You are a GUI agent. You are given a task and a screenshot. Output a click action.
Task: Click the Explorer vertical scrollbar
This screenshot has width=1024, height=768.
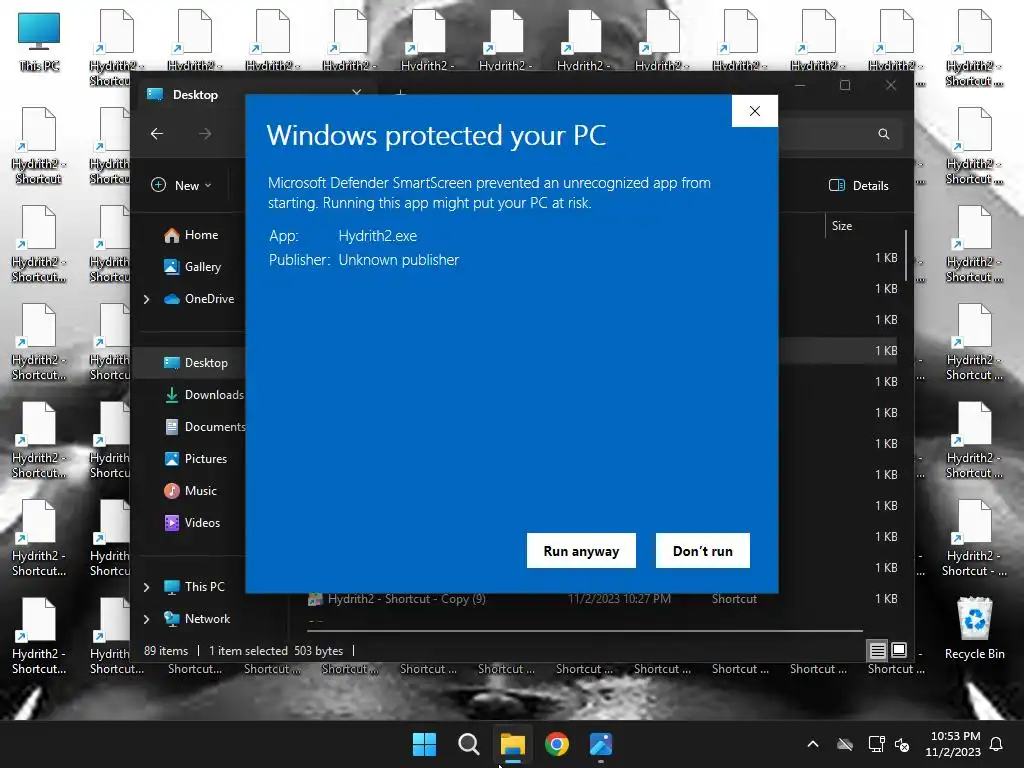tap(906, 255)
